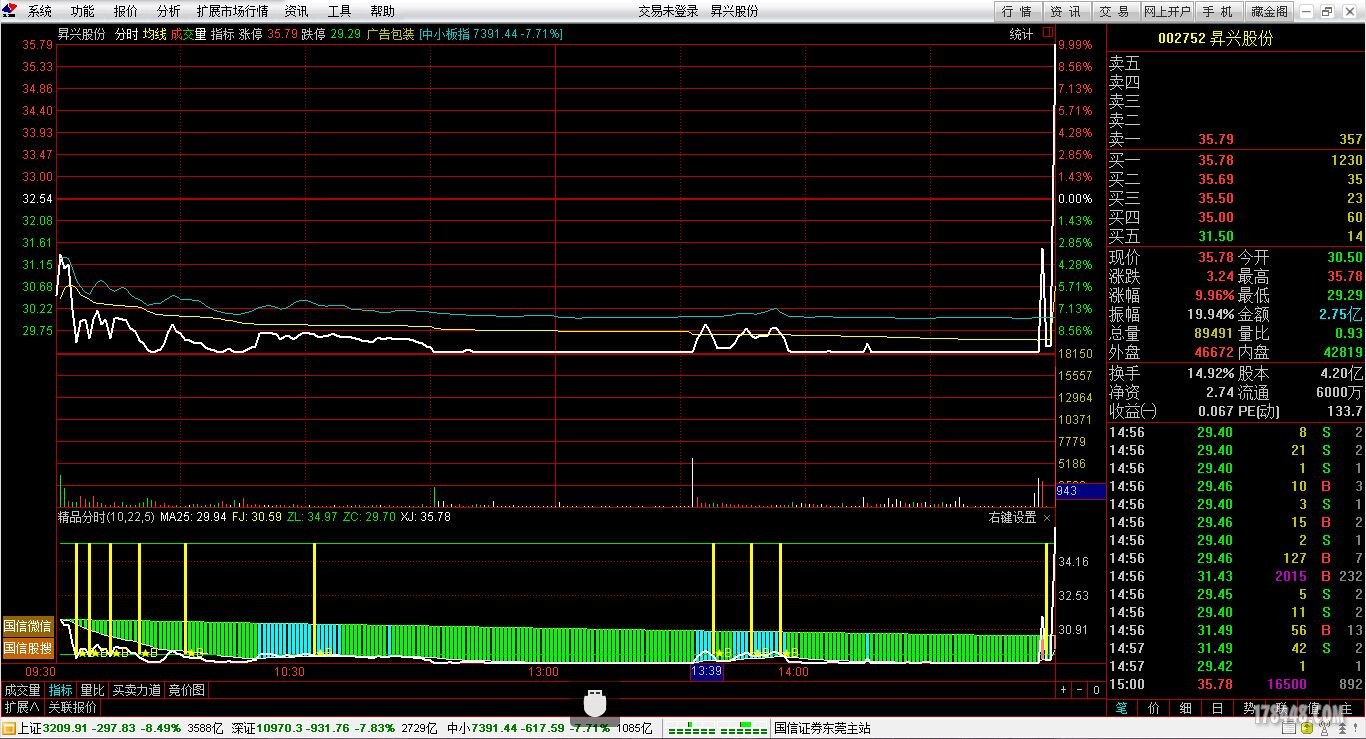Close the 精品分时 indicator panel with the X
Screen dimensions: 1366x739
[x=1047, y=517]
